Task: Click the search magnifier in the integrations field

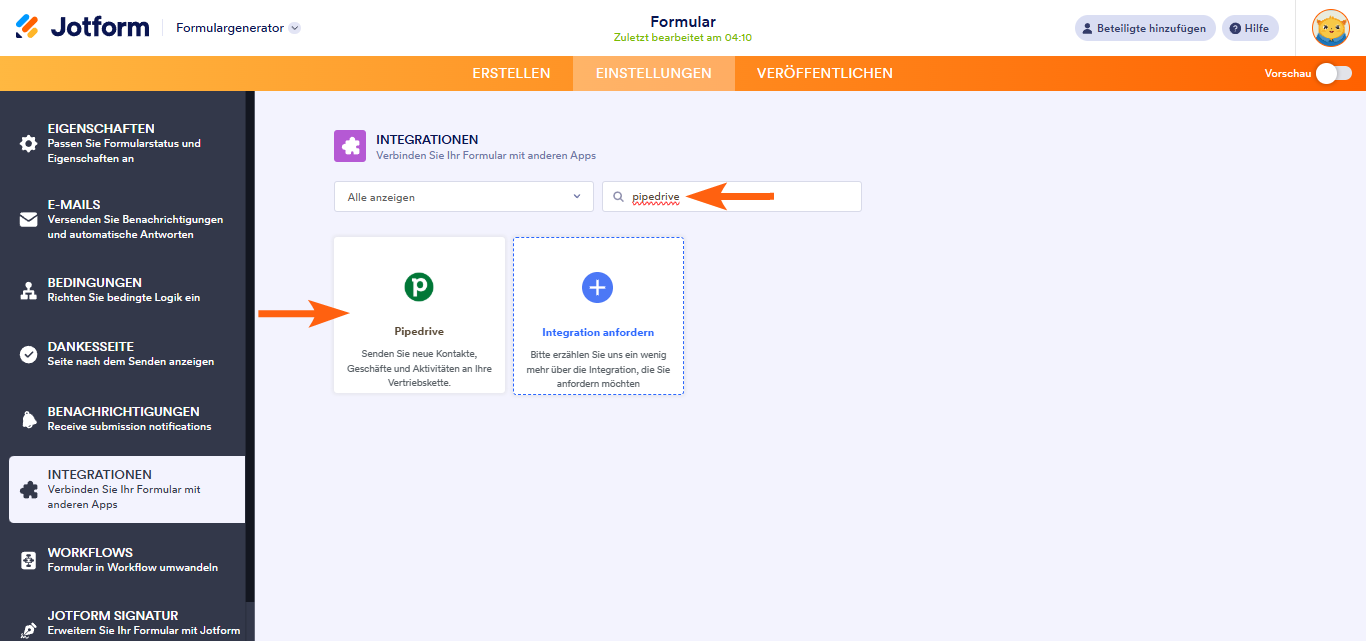Action: (617, 196)
